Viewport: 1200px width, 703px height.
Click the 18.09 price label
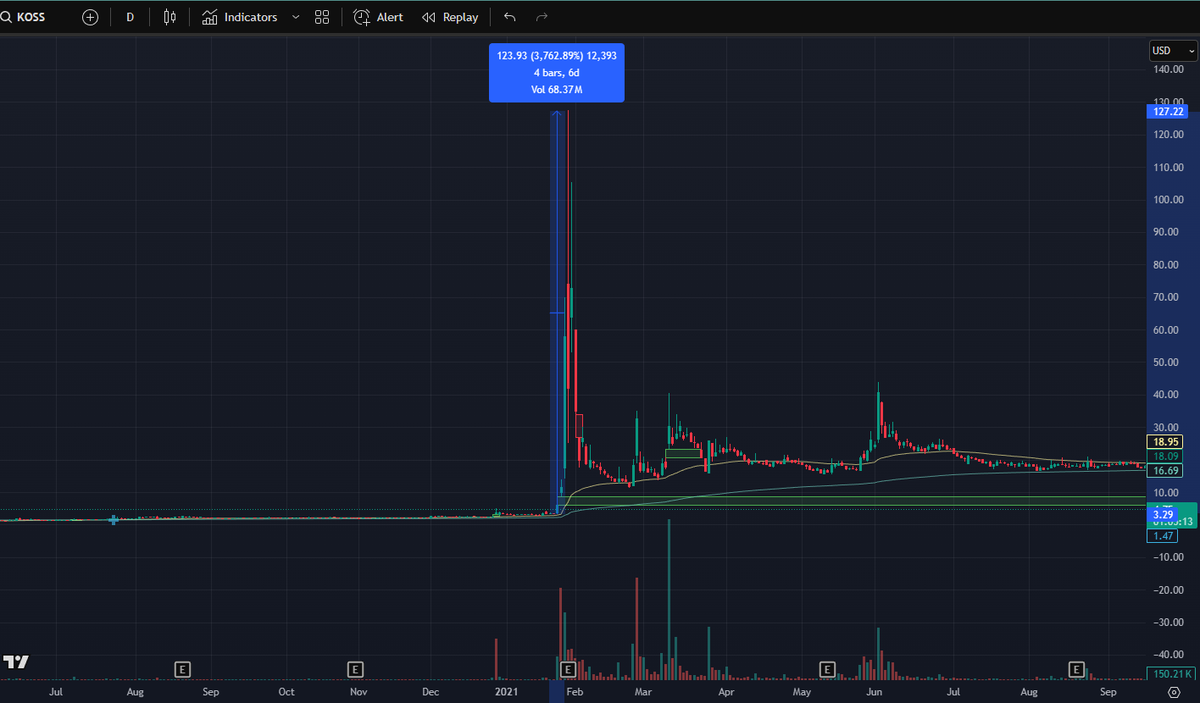[1166, 456]
